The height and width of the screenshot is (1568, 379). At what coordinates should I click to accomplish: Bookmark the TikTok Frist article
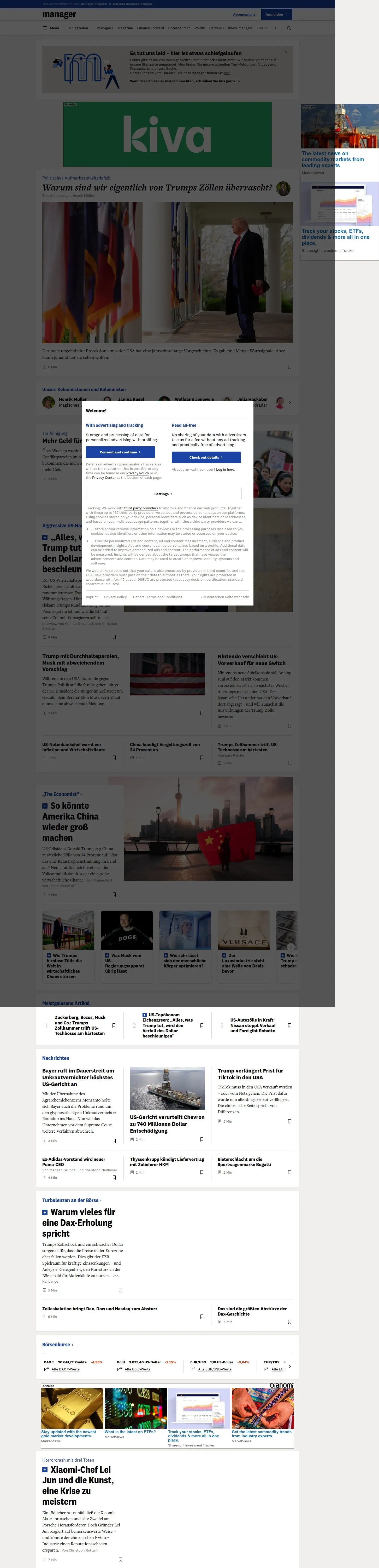click(289, 1121)
